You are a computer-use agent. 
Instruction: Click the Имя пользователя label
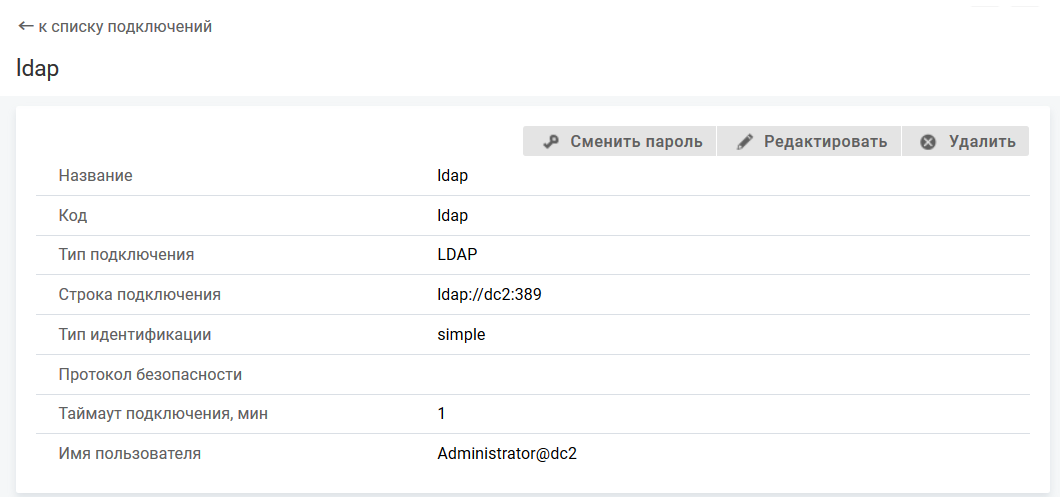pyautogui.click(x=130, y=454)
